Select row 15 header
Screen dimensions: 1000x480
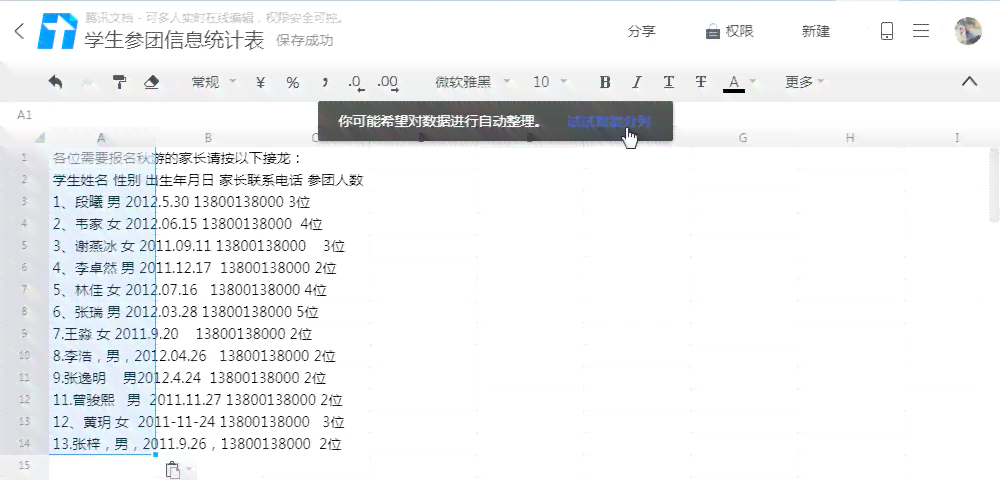[x=24, y=465]
